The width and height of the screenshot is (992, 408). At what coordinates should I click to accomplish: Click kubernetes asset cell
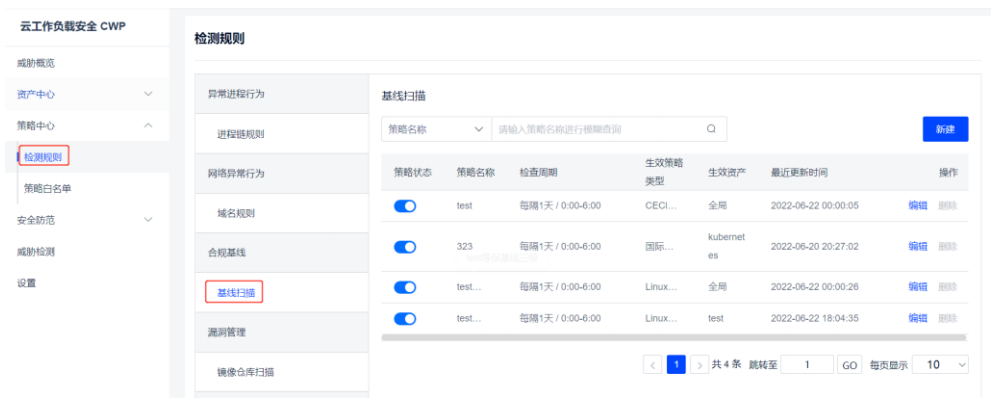point(727,247)
